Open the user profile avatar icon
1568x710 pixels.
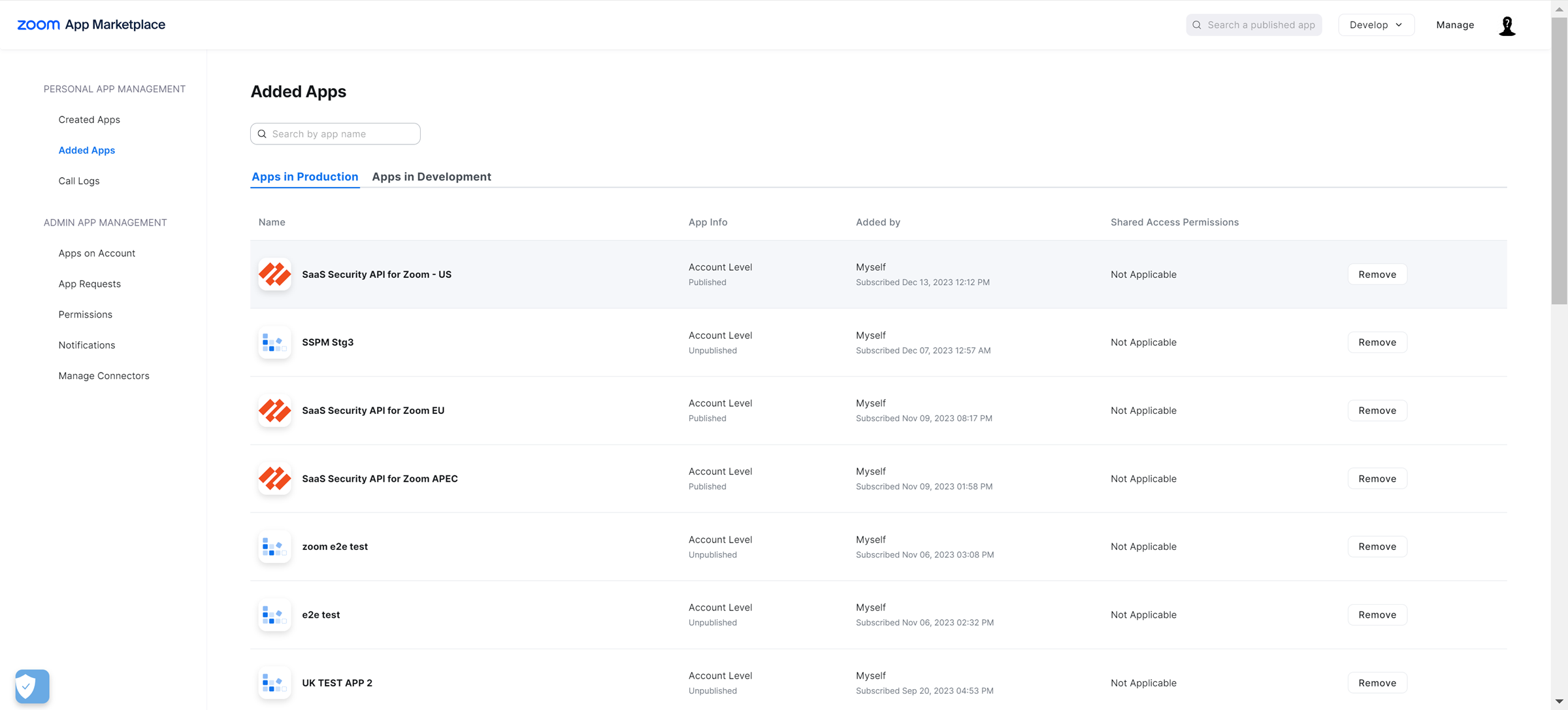(1507, 25)
